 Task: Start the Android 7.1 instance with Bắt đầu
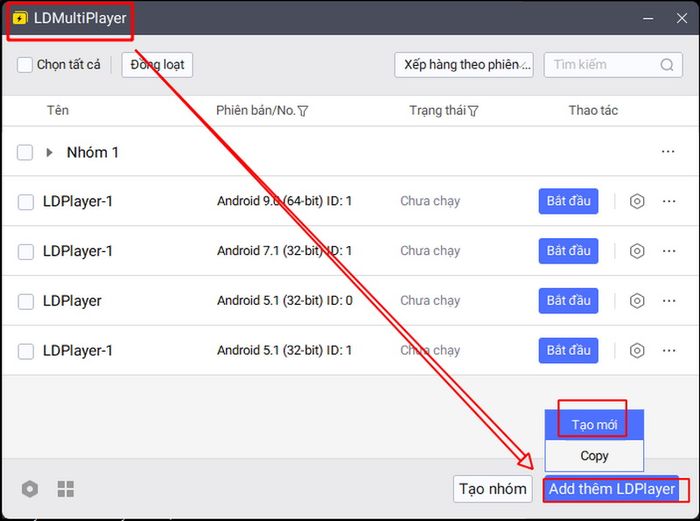568,251
